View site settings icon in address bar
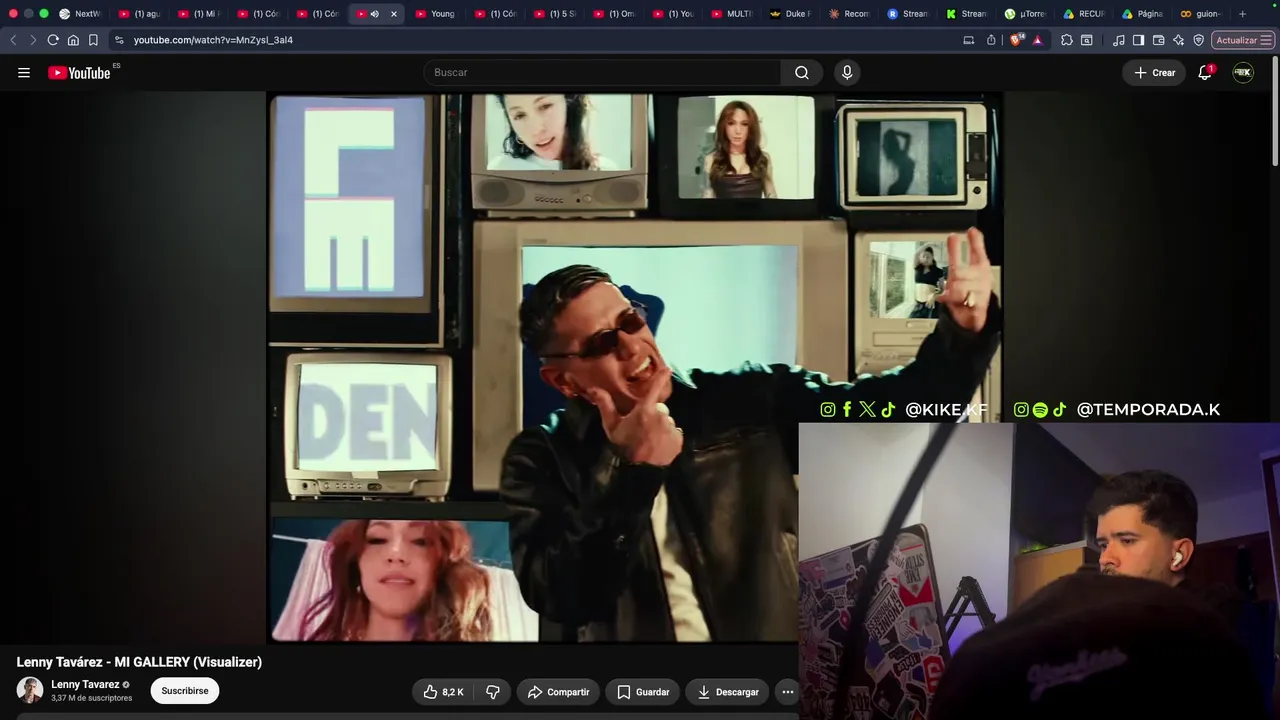Image resolution: width=1280 pixels, height=720 pixels. [x=119, y=40]
